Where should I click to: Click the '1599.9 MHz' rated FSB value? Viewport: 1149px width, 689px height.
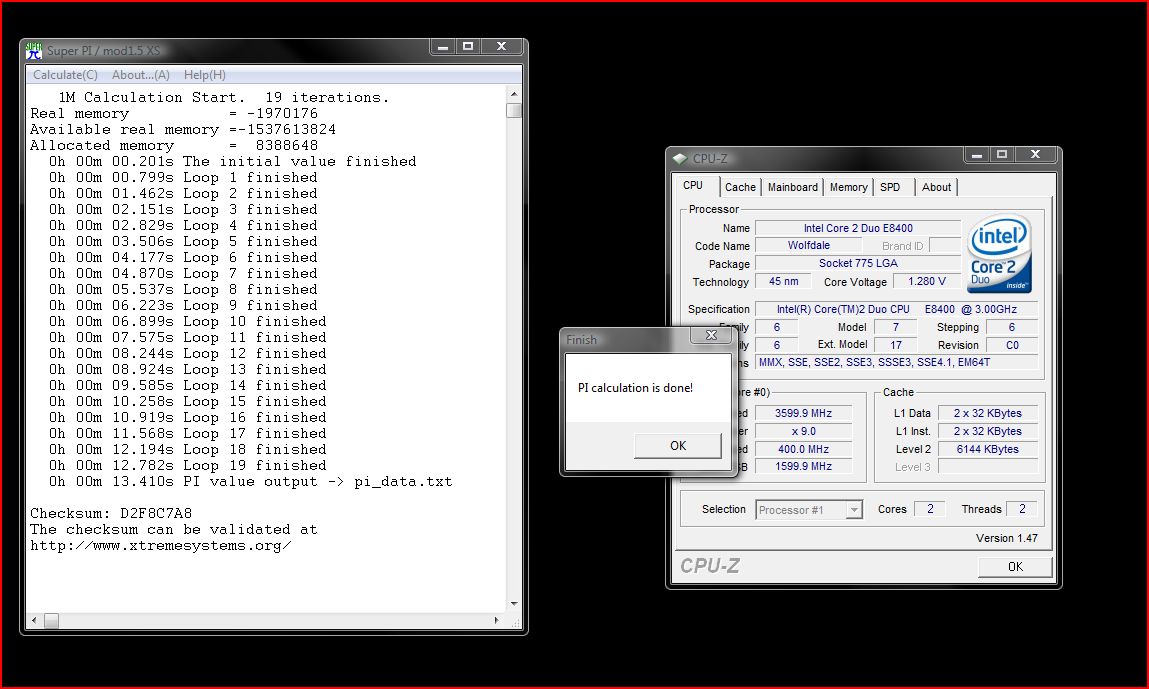tap(803, 466)
